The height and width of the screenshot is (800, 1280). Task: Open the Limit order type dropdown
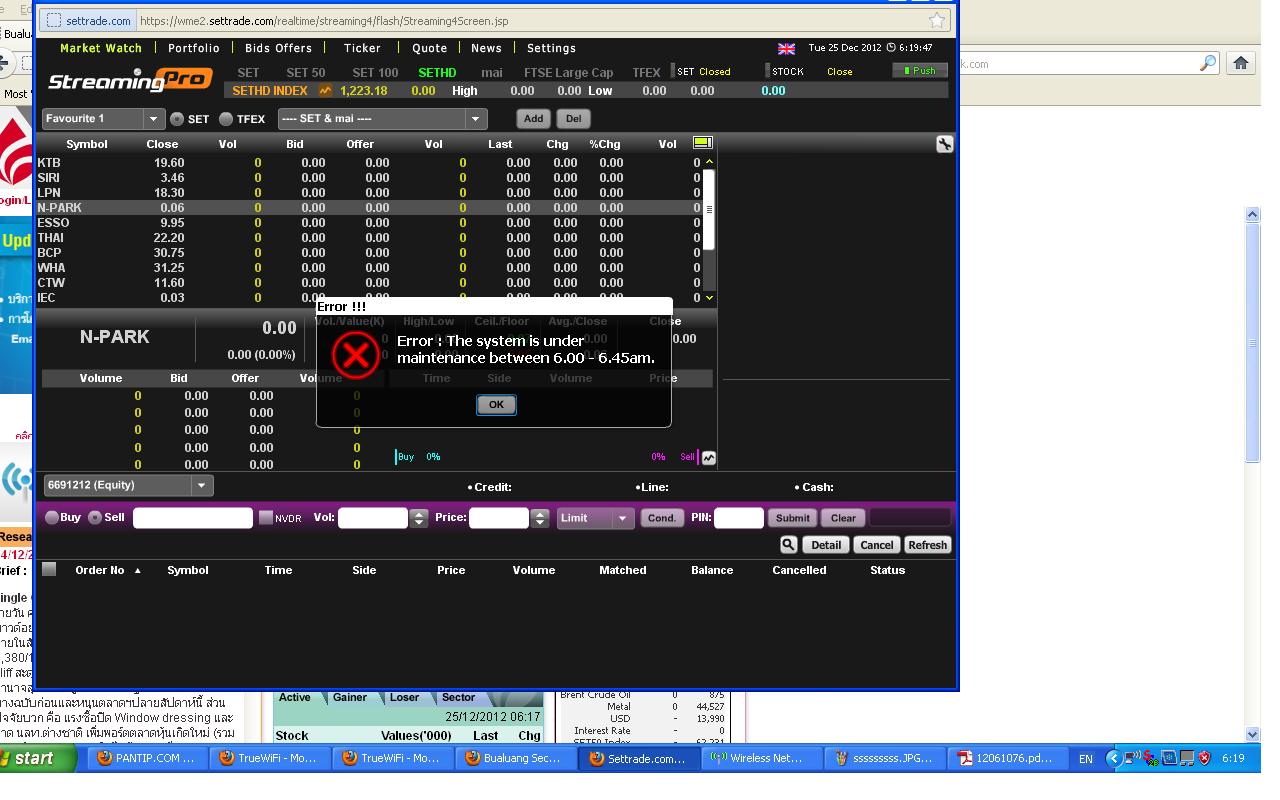595,518
